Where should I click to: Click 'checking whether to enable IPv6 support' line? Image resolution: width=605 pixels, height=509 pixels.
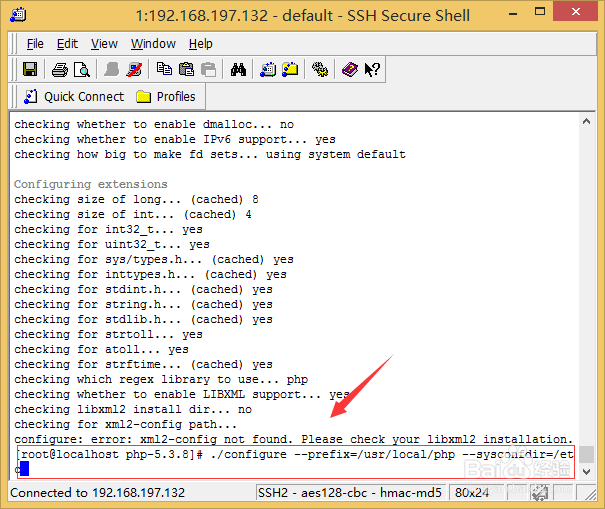(175, 139)
